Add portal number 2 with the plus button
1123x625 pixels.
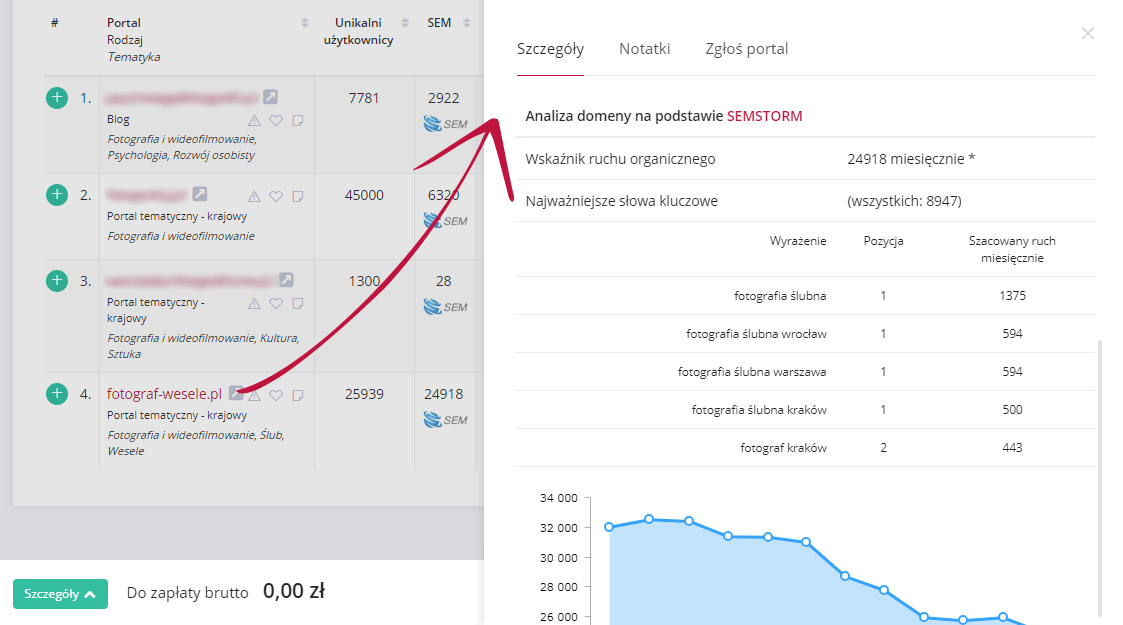[57, 195]
